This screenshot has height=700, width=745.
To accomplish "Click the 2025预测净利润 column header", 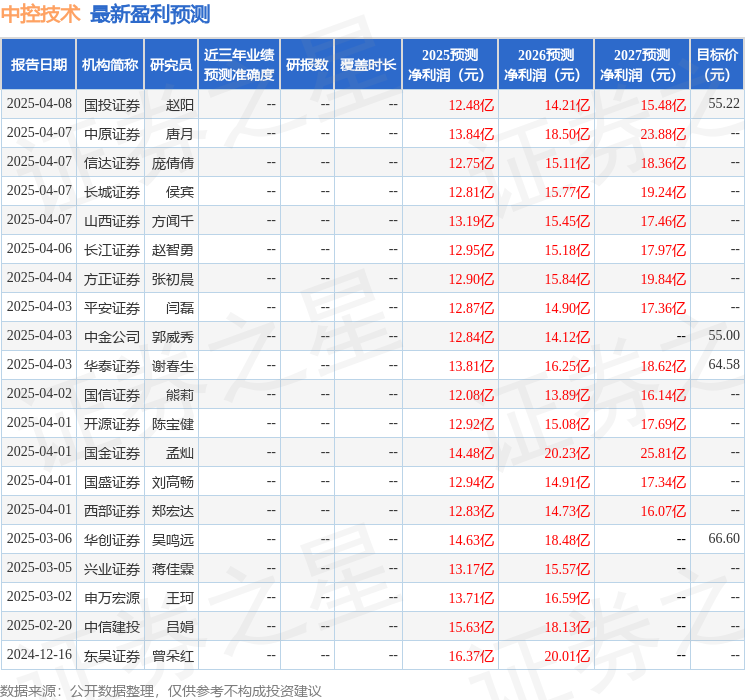I will pyautogui.click(x=450, y=65).
